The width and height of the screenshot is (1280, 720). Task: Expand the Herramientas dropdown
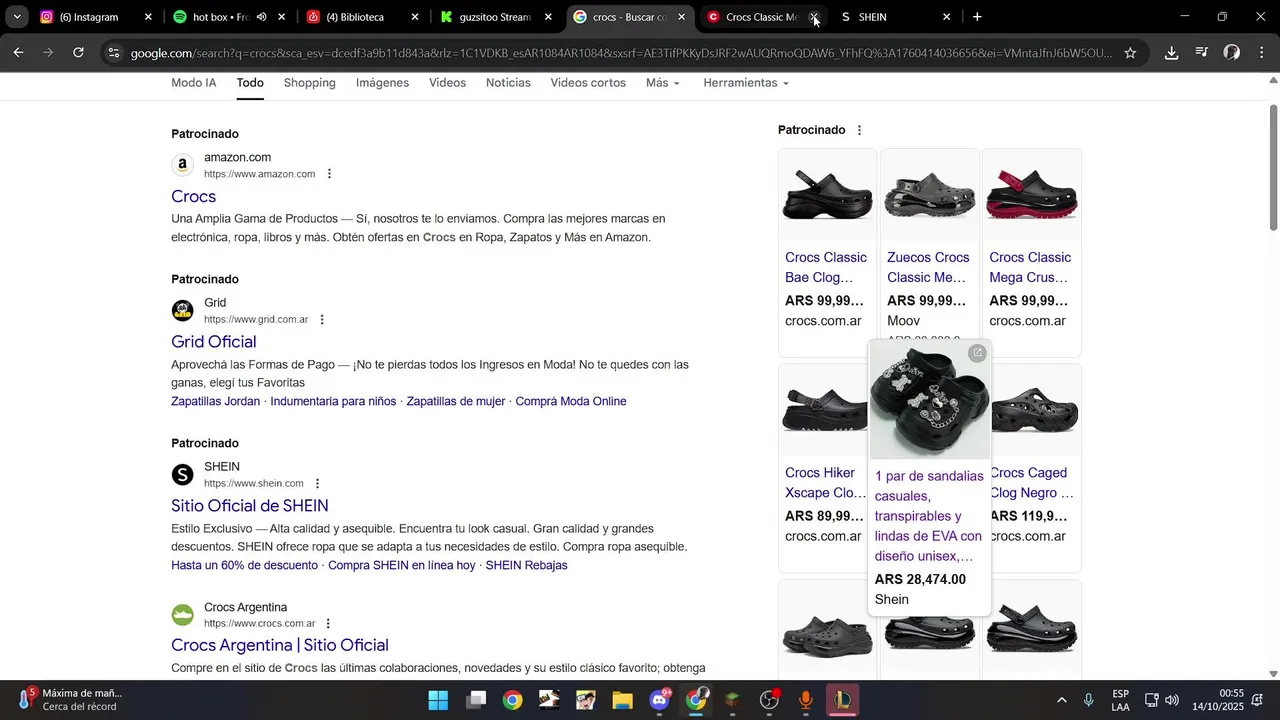point(746,83)
